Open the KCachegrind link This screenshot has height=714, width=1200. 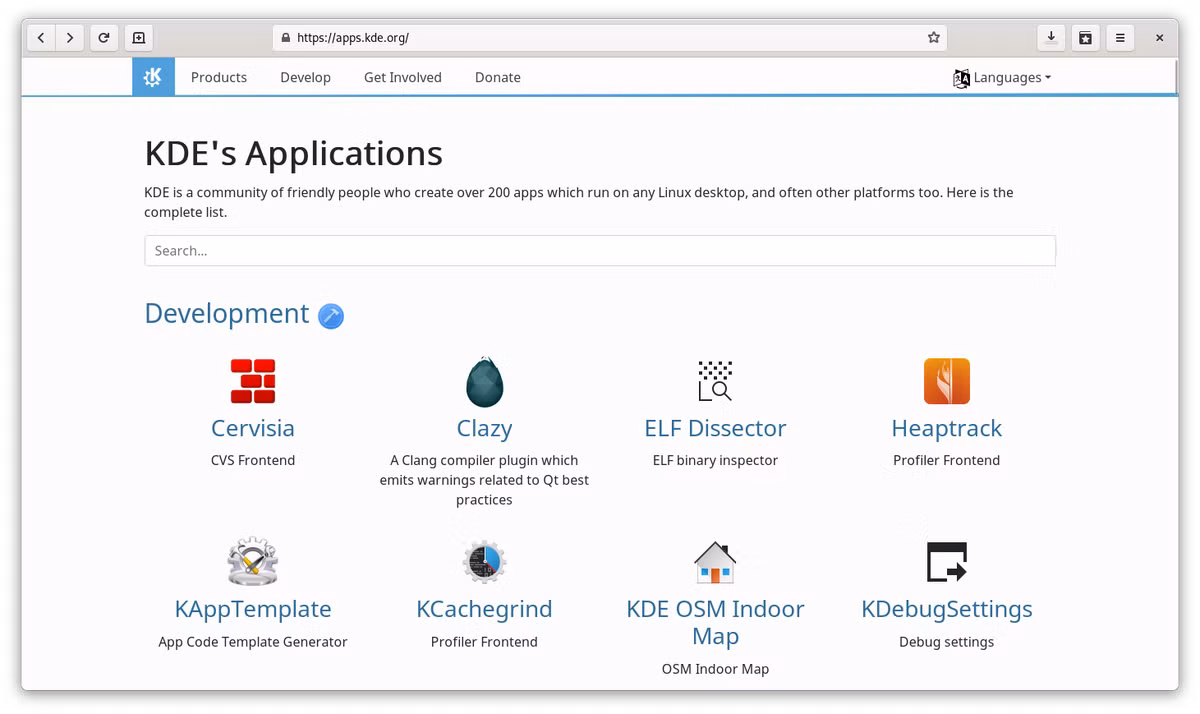pos(484,609)
